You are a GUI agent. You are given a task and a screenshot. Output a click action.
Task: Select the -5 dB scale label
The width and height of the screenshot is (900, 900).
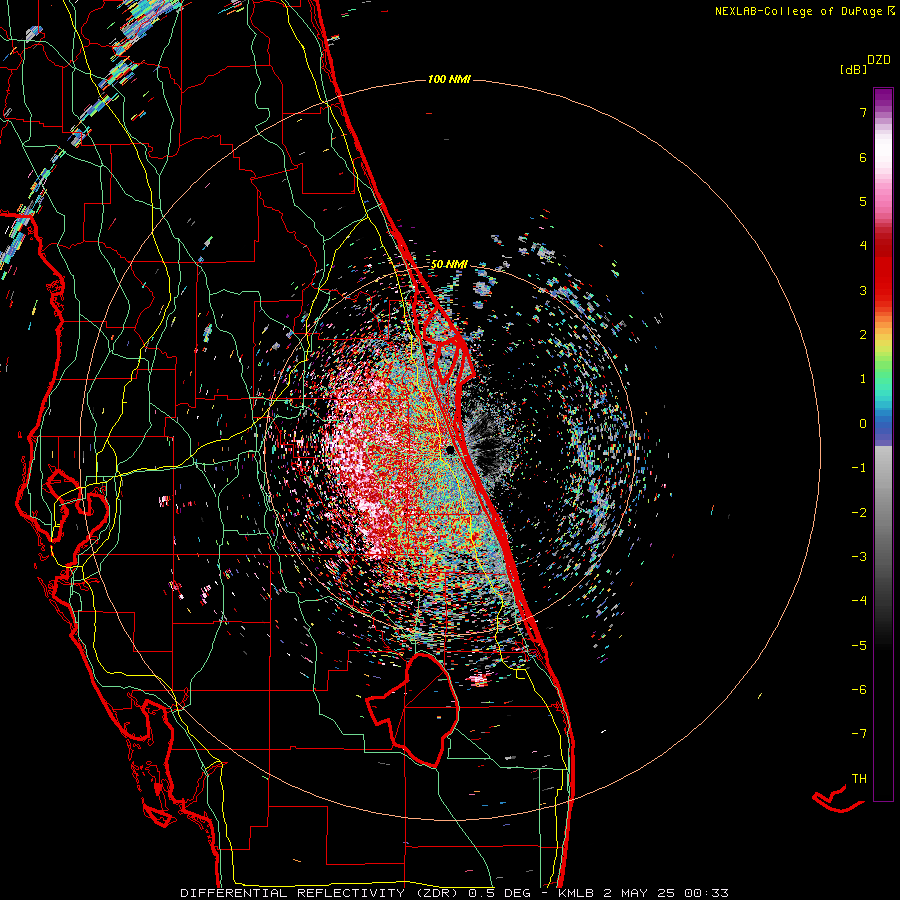[859, 646]
